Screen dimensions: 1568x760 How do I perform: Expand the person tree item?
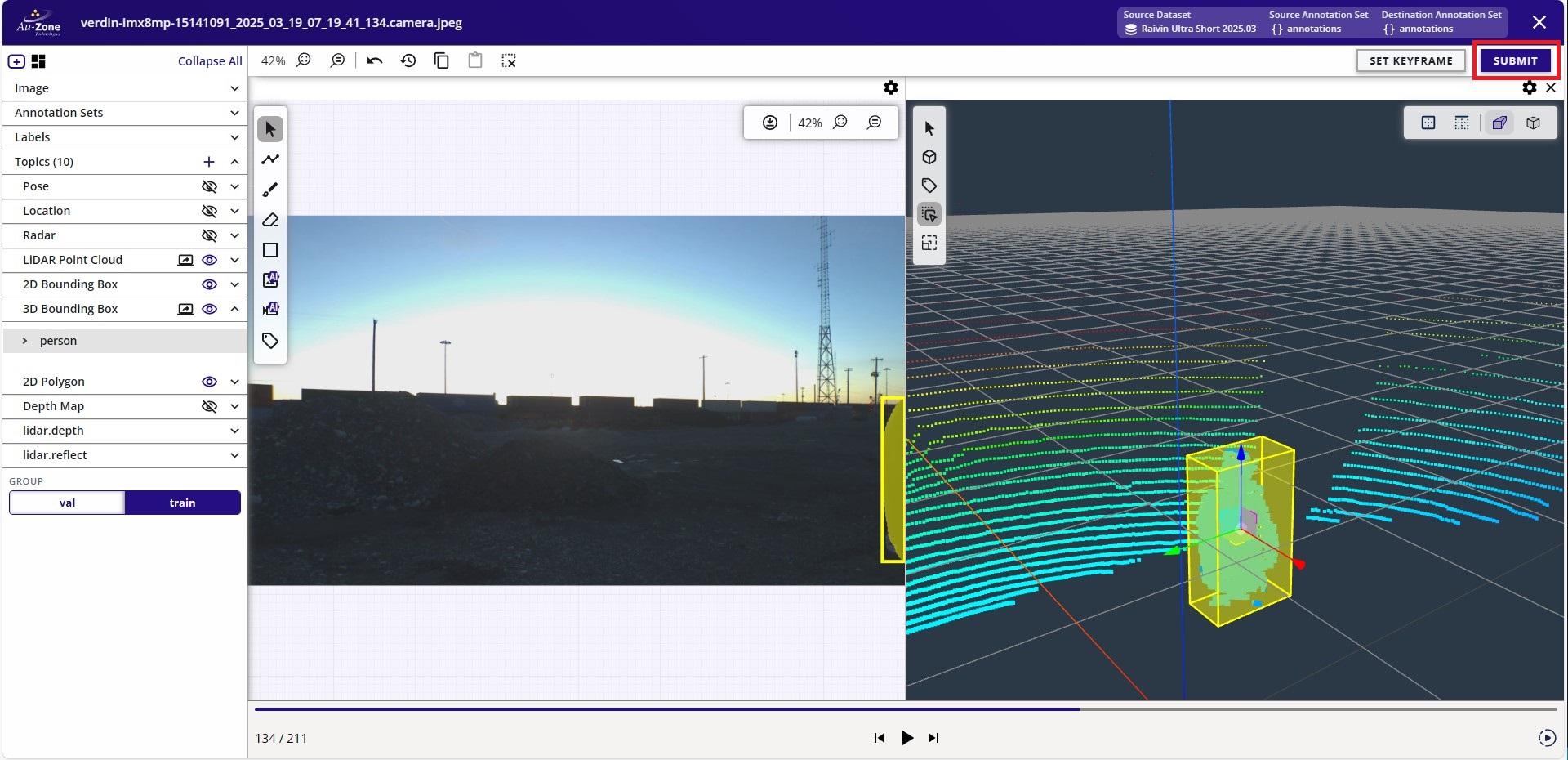(x=24, y=341)
